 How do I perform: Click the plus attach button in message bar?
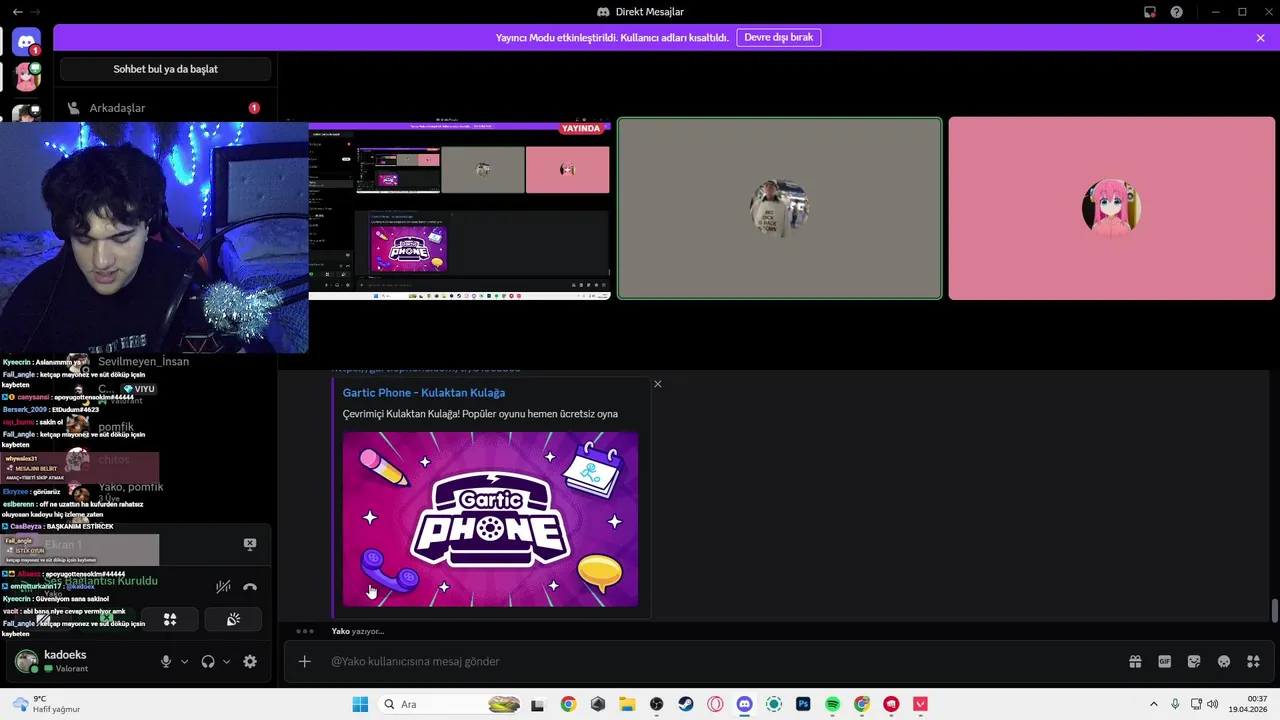pos(305,661)
